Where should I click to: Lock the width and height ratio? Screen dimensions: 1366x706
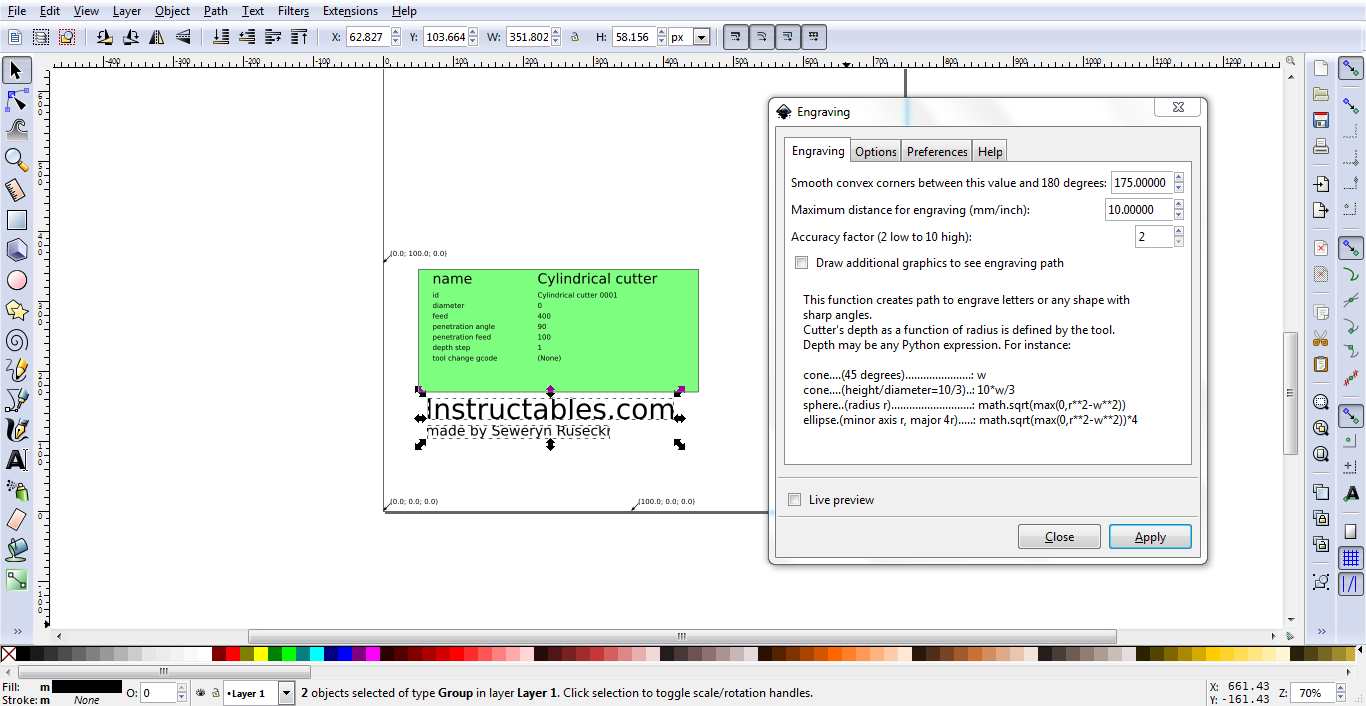577,37
